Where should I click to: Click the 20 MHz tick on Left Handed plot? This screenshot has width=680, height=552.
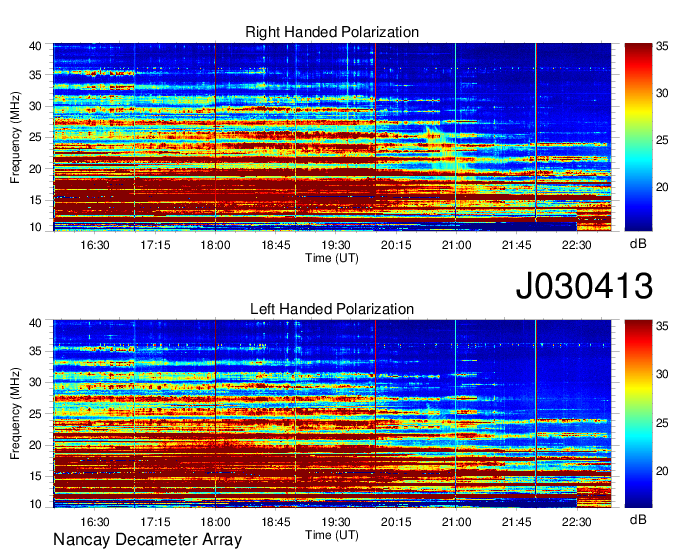[36, 445]
